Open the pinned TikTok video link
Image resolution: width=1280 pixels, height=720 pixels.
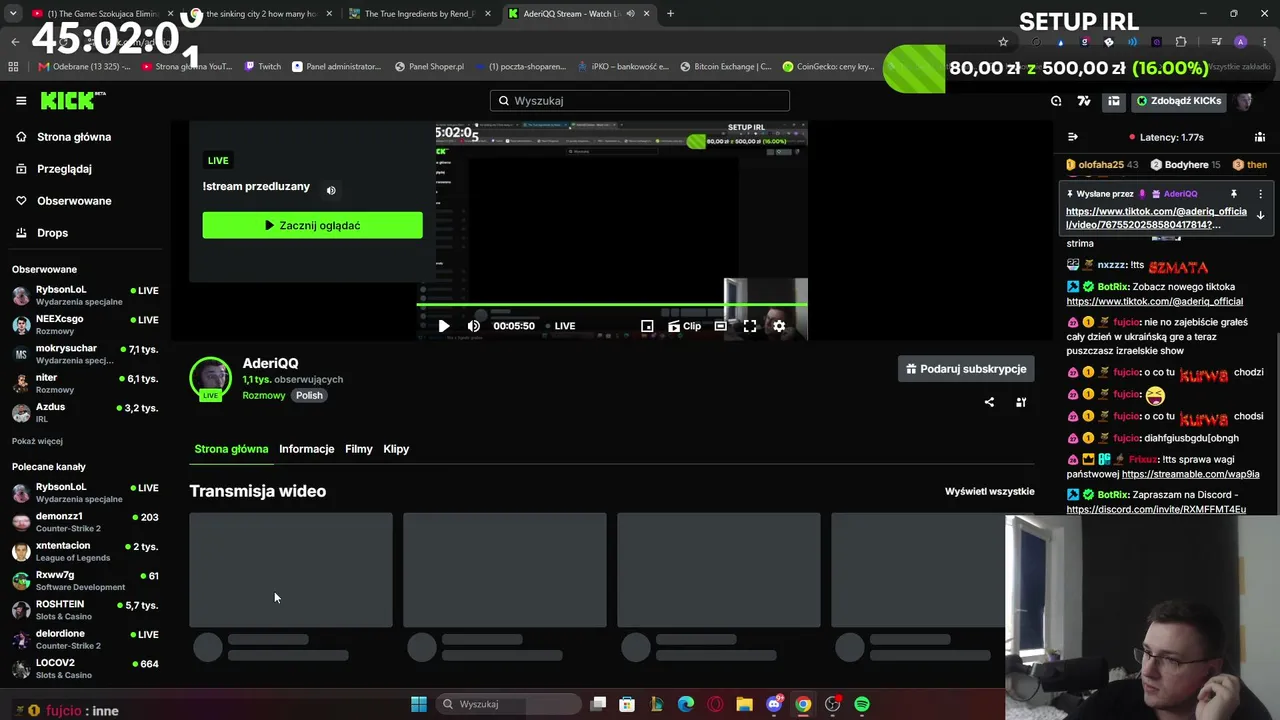1156,218
